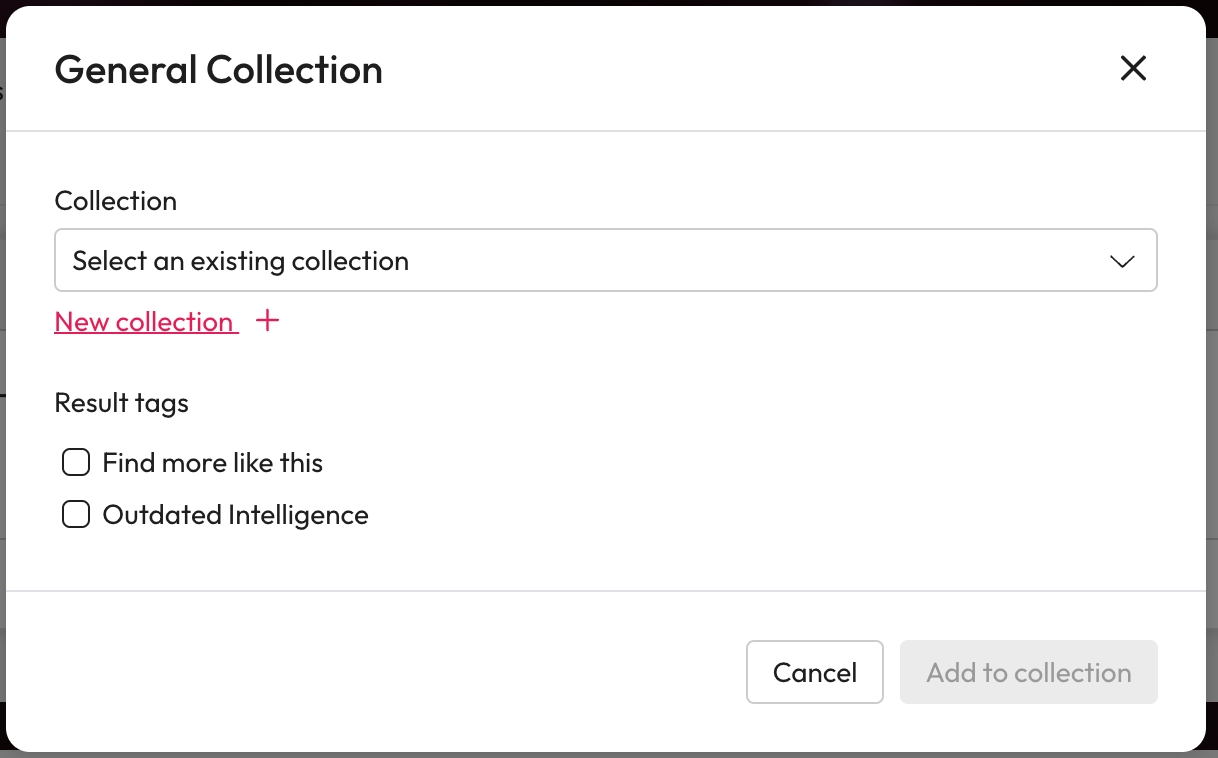Click the Collection field label
Screen dimensions: 1218x758
[x=115, y=201]
